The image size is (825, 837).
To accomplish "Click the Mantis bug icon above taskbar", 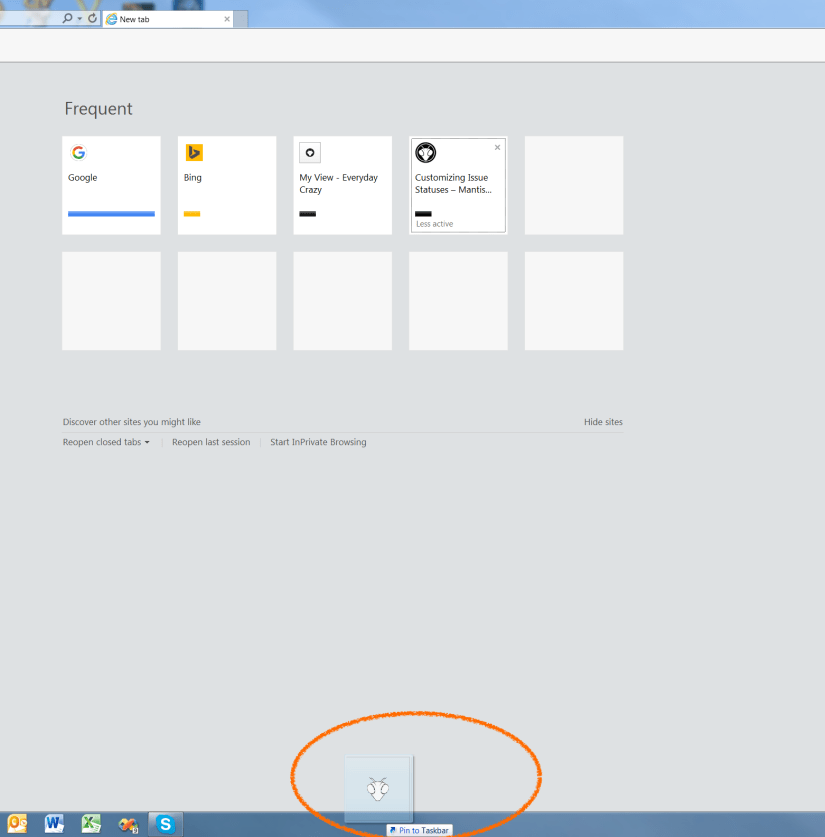I will [378, 789].
